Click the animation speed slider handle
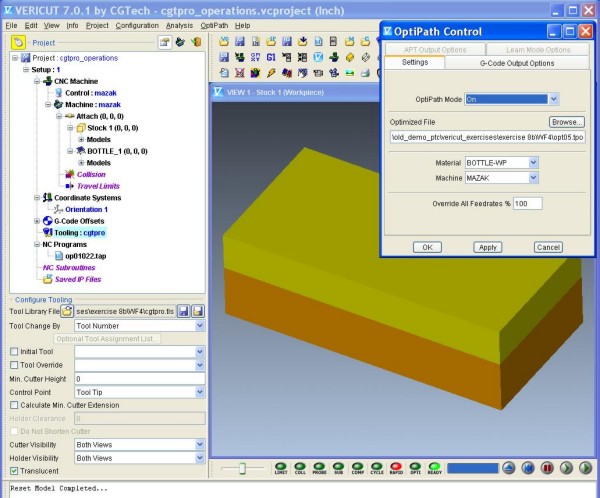Screen dimensions: 600x498 click(x=242, y=468)
